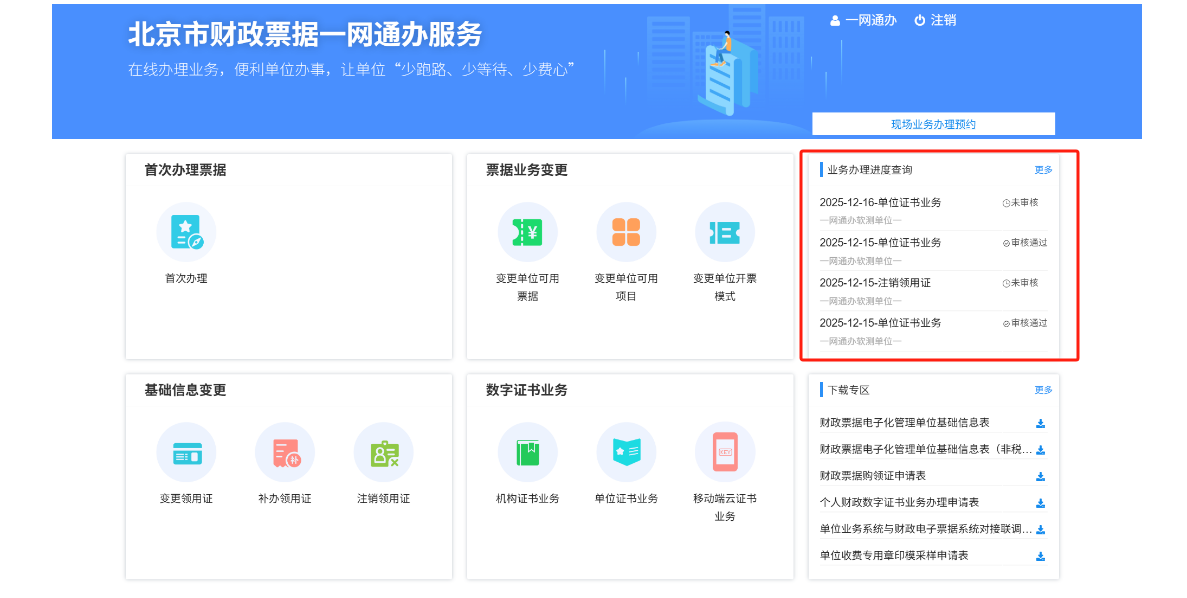
Task: Download 财政票据购领证申请表 via its download icon
Action: pyautogui.click(x=1040, y=477)
